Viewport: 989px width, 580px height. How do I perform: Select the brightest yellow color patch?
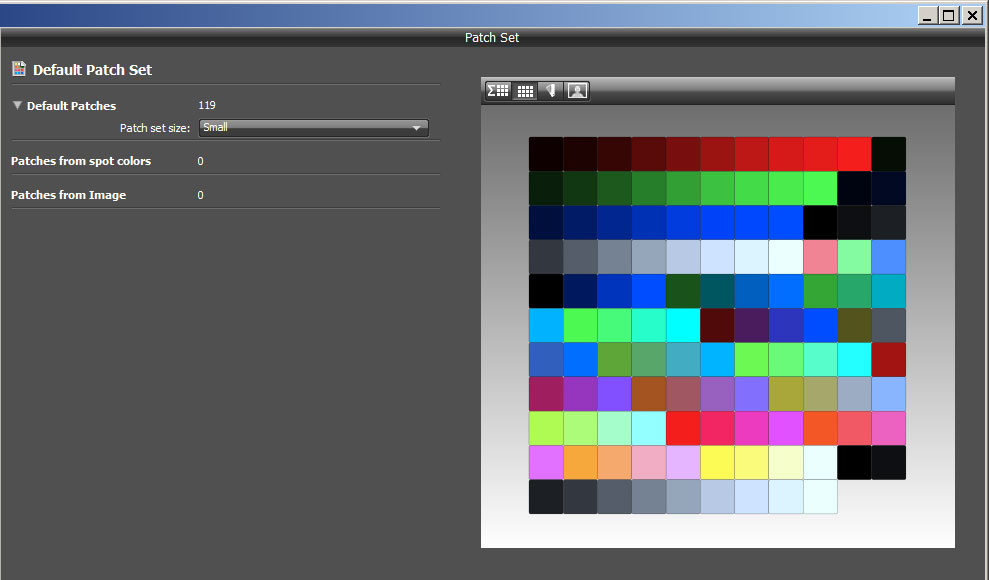coord(718,463)
